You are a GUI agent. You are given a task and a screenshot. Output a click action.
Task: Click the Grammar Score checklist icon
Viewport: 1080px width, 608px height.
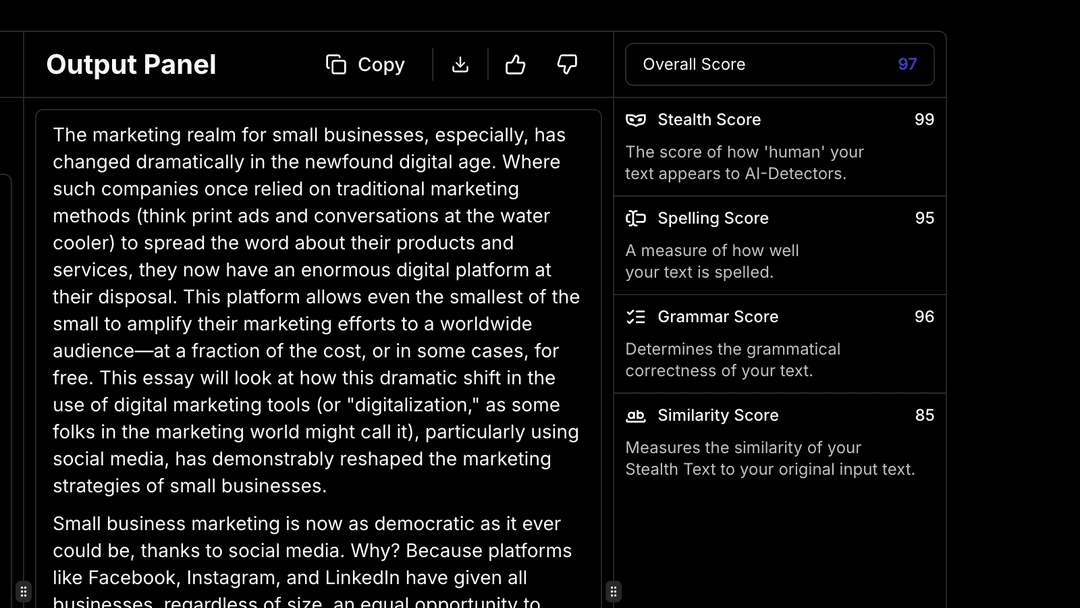tap(636, 317)
